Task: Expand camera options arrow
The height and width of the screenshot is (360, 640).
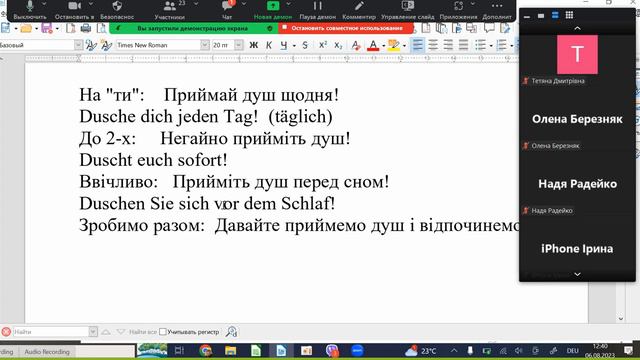Action: (91, 4)
